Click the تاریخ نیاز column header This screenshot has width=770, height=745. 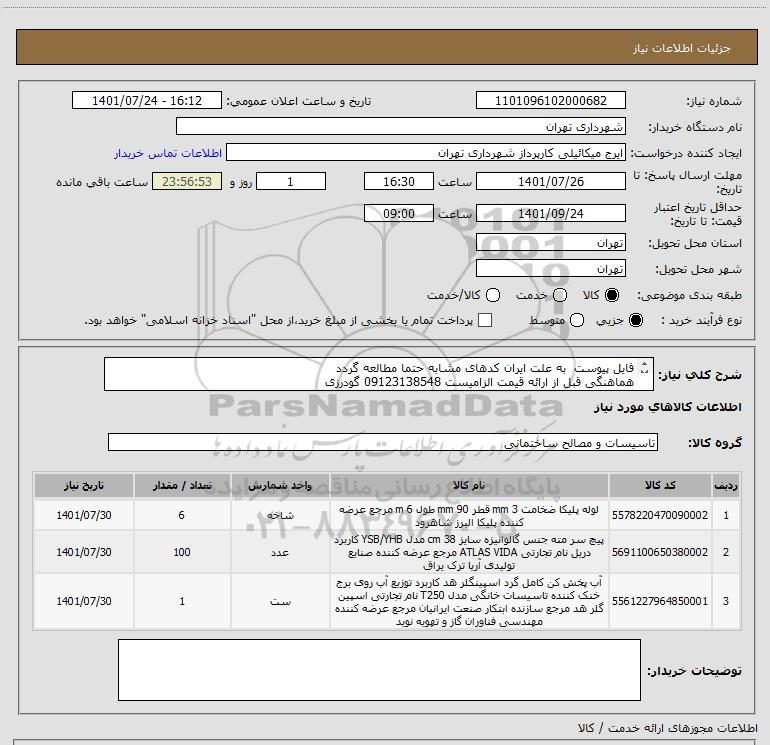coord(84,485)
